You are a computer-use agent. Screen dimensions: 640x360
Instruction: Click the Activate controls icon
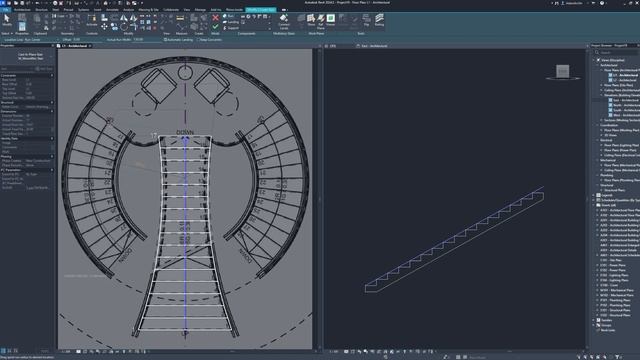[92, 20]
